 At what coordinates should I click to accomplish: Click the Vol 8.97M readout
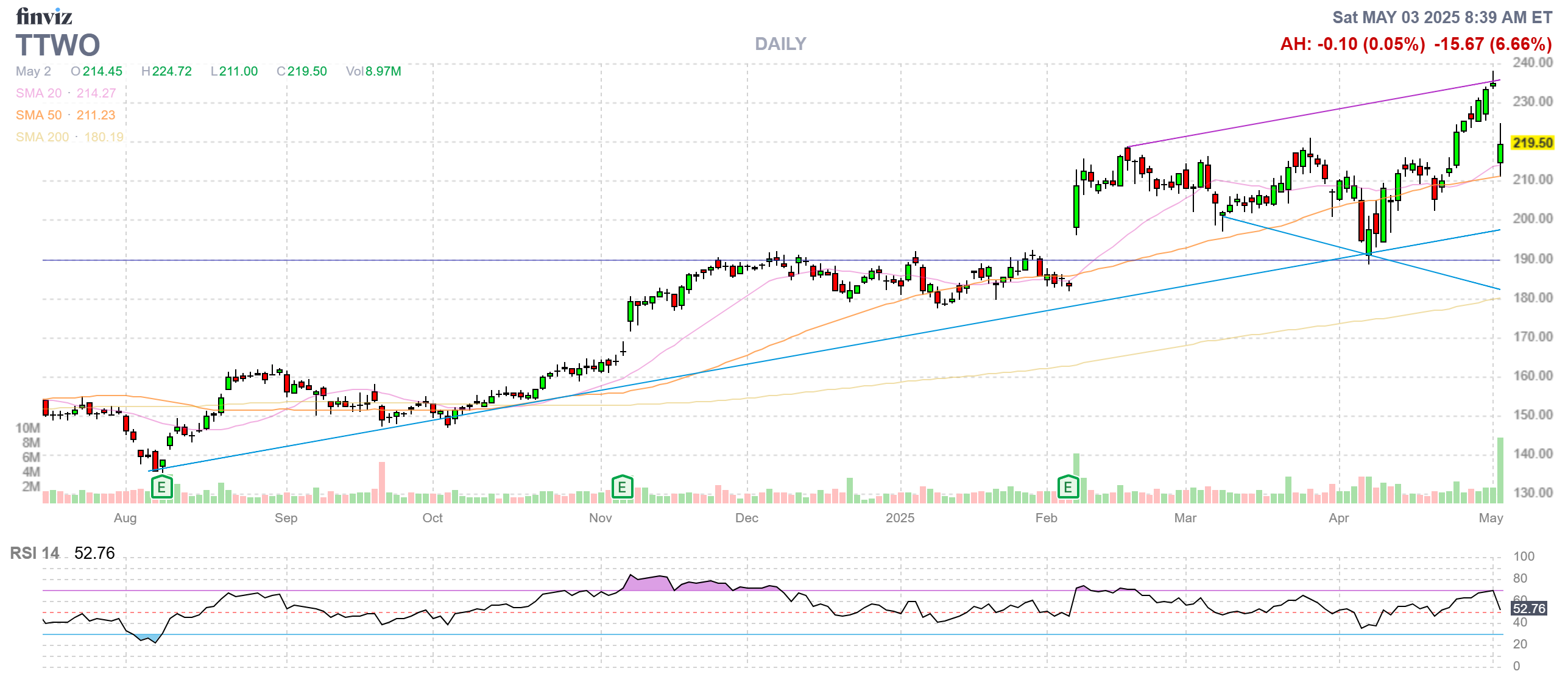coord(373,71)
